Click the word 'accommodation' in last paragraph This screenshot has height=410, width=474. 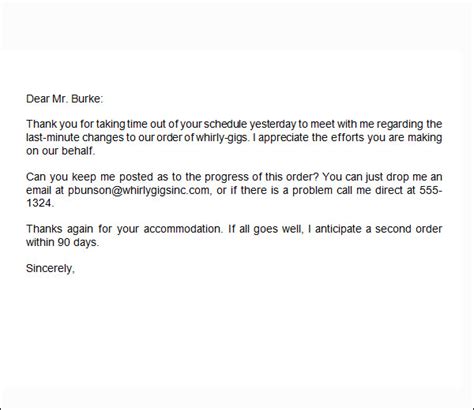pos(182,229)
